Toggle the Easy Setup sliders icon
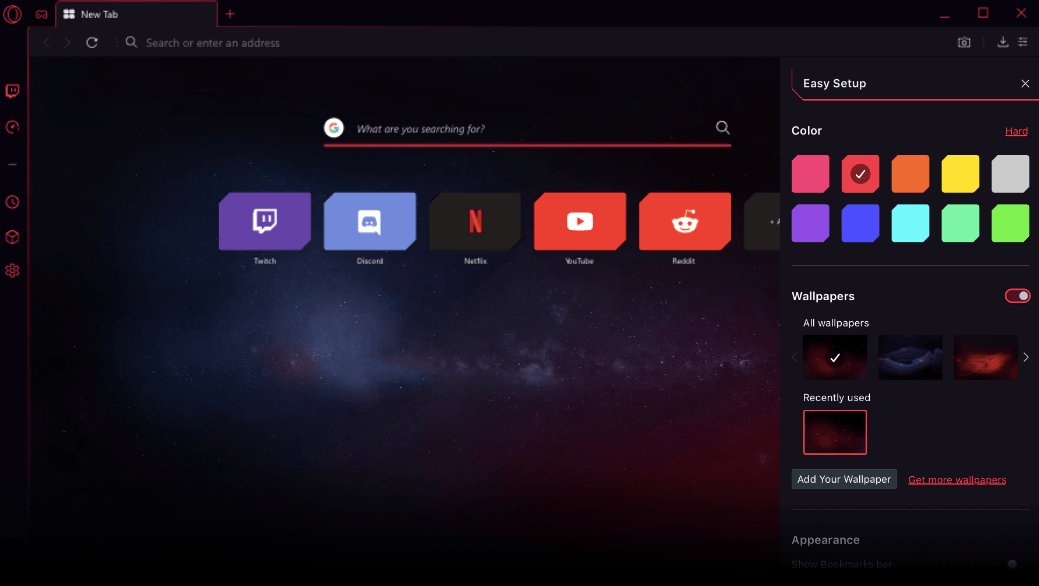The height and width of the screenshot is (586, 1039). pos(1023,42)
